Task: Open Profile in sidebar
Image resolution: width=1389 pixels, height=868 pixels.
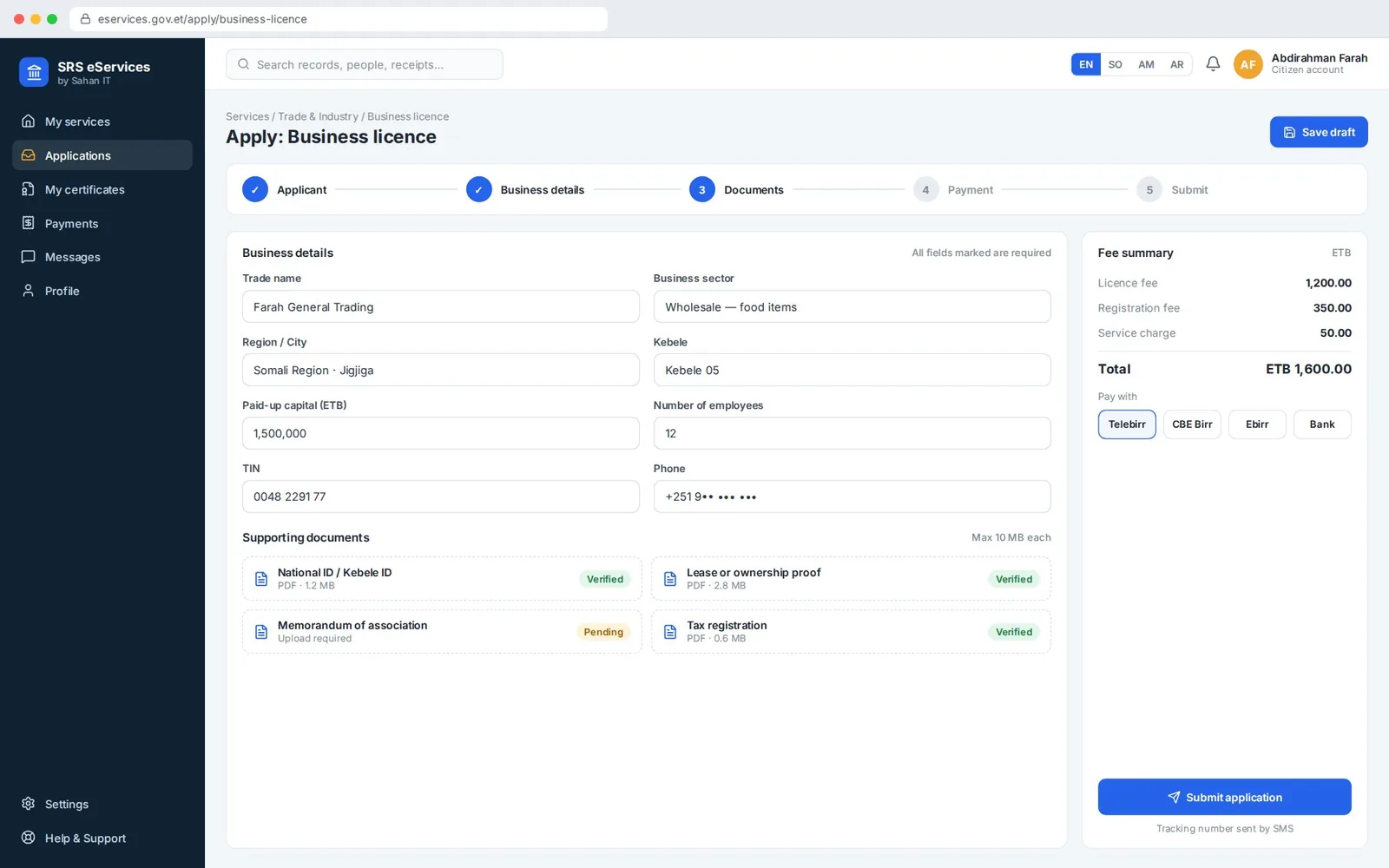Action: 102,291
